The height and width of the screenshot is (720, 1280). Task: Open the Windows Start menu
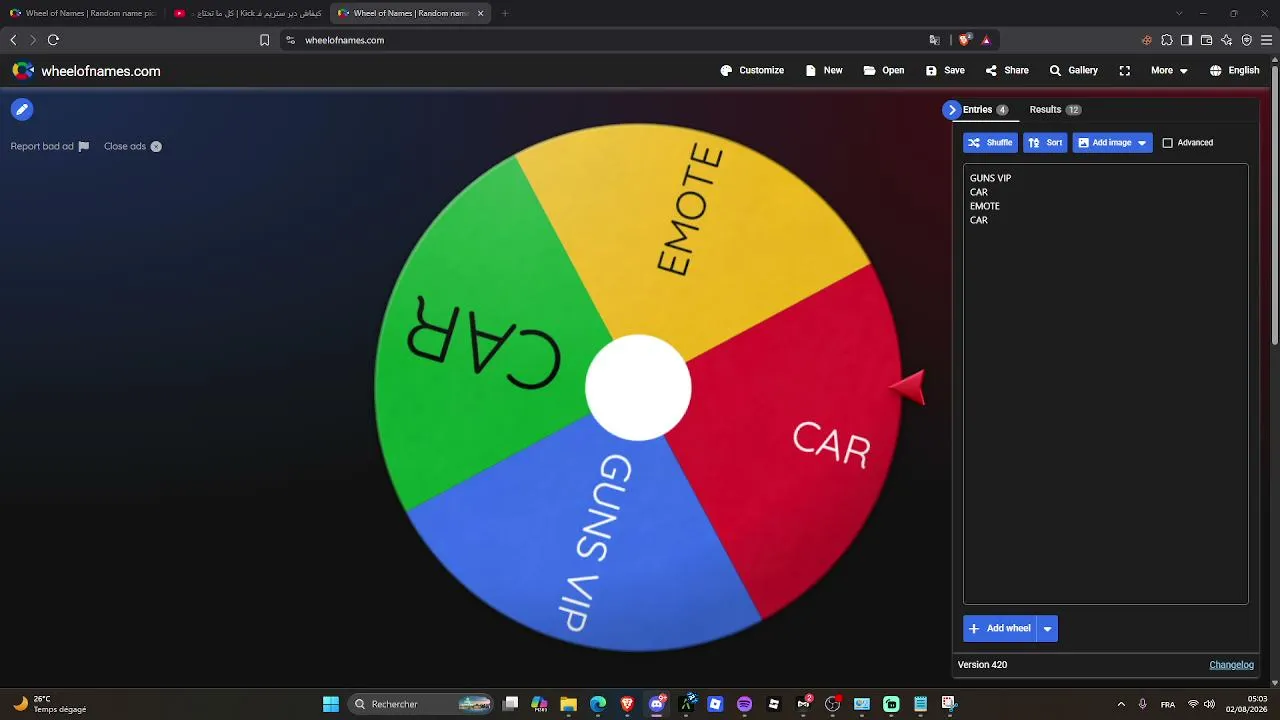(331, 704)
